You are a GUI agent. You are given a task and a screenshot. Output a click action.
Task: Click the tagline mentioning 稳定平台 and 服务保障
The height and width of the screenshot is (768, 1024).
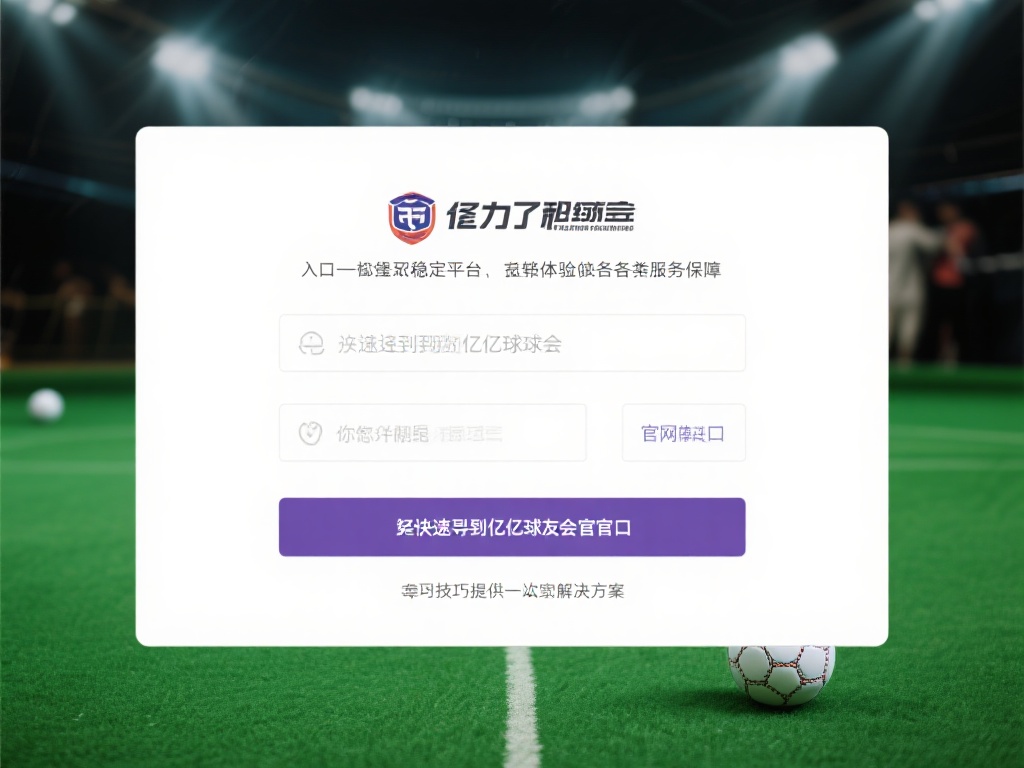(511, 270)
